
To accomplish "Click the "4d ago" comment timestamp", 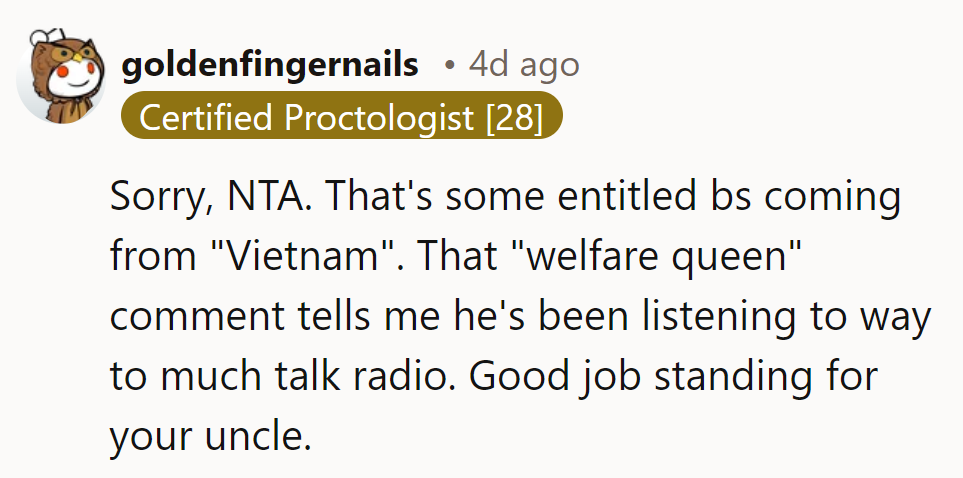I will click(x=524, y=65).
